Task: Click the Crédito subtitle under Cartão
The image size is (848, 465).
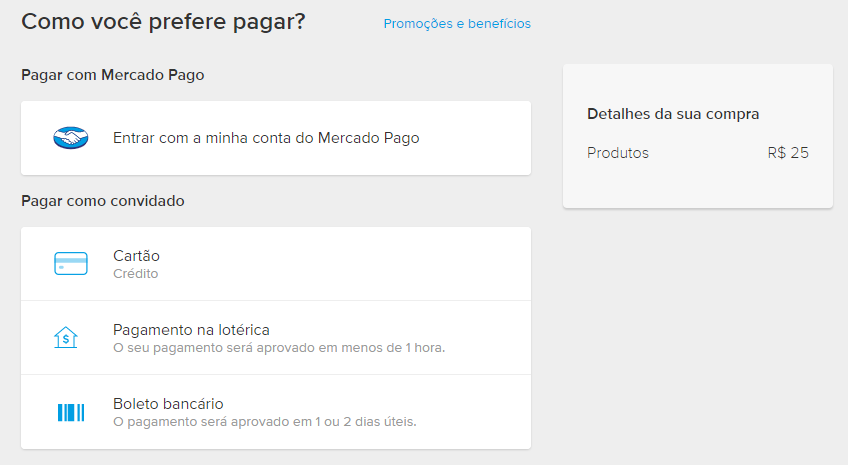Action: [135, 274]
